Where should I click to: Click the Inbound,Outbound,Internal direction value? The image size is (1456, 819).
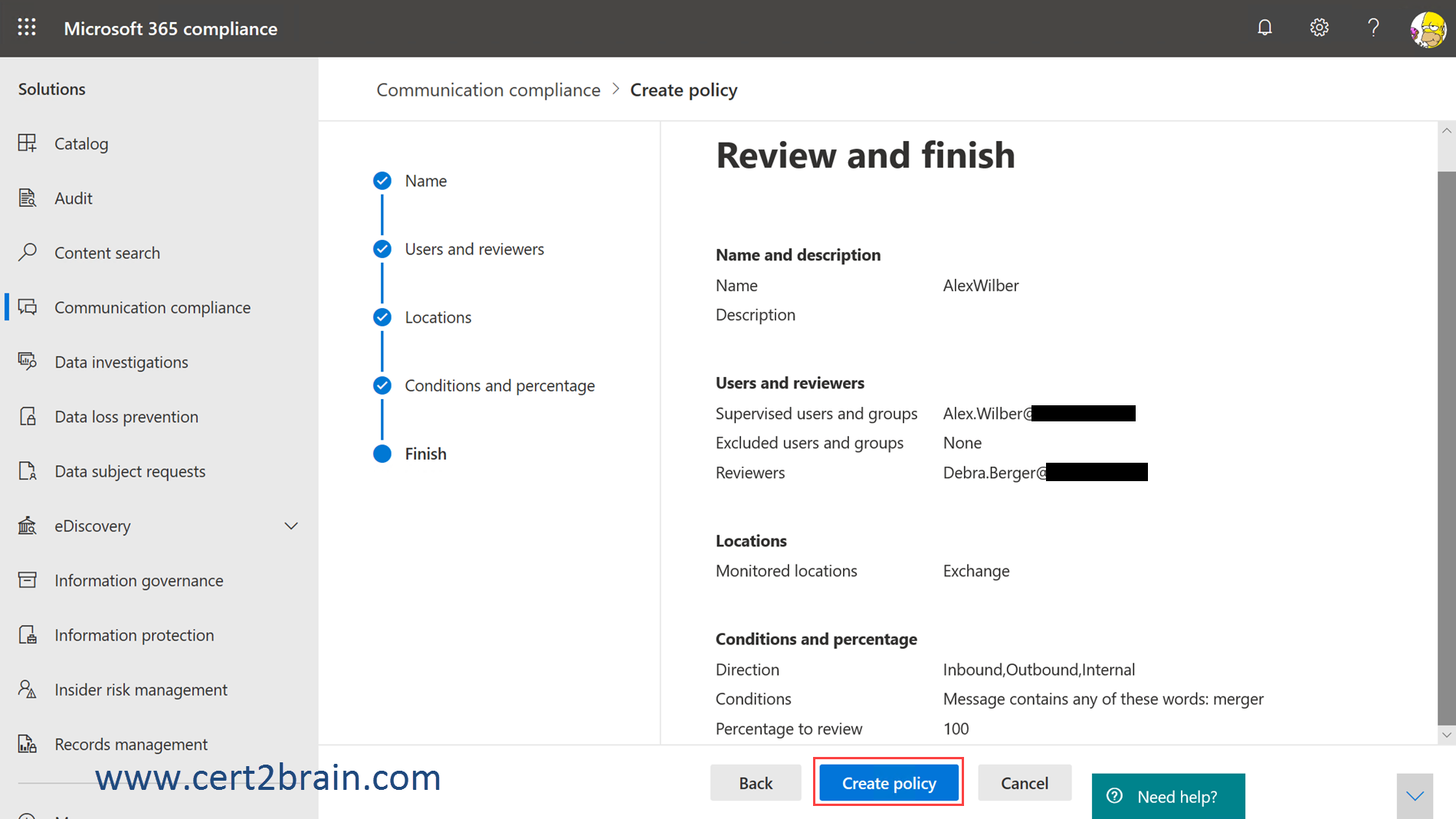[1039, 670]
